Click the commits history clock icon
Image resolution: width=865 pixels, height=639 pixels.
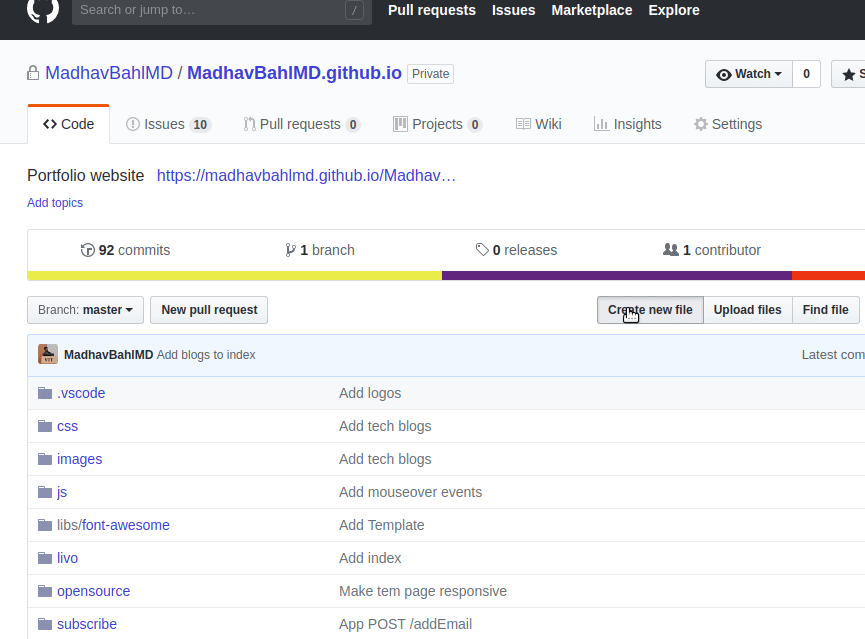(87, 250)
